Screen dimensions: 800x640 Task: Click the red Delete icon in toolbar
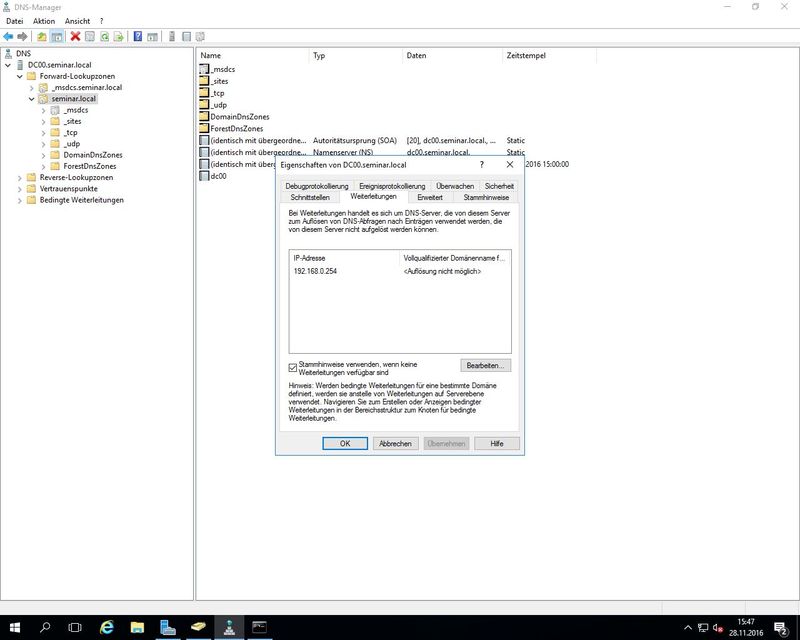tap(75, 37)
